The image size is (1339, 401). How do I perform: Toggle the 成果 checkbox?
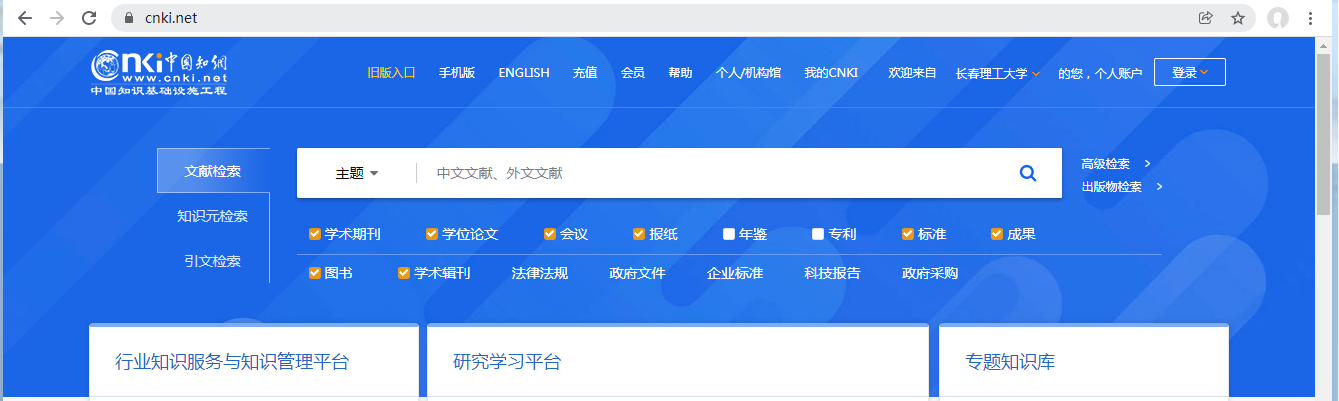tap(997, 234)
